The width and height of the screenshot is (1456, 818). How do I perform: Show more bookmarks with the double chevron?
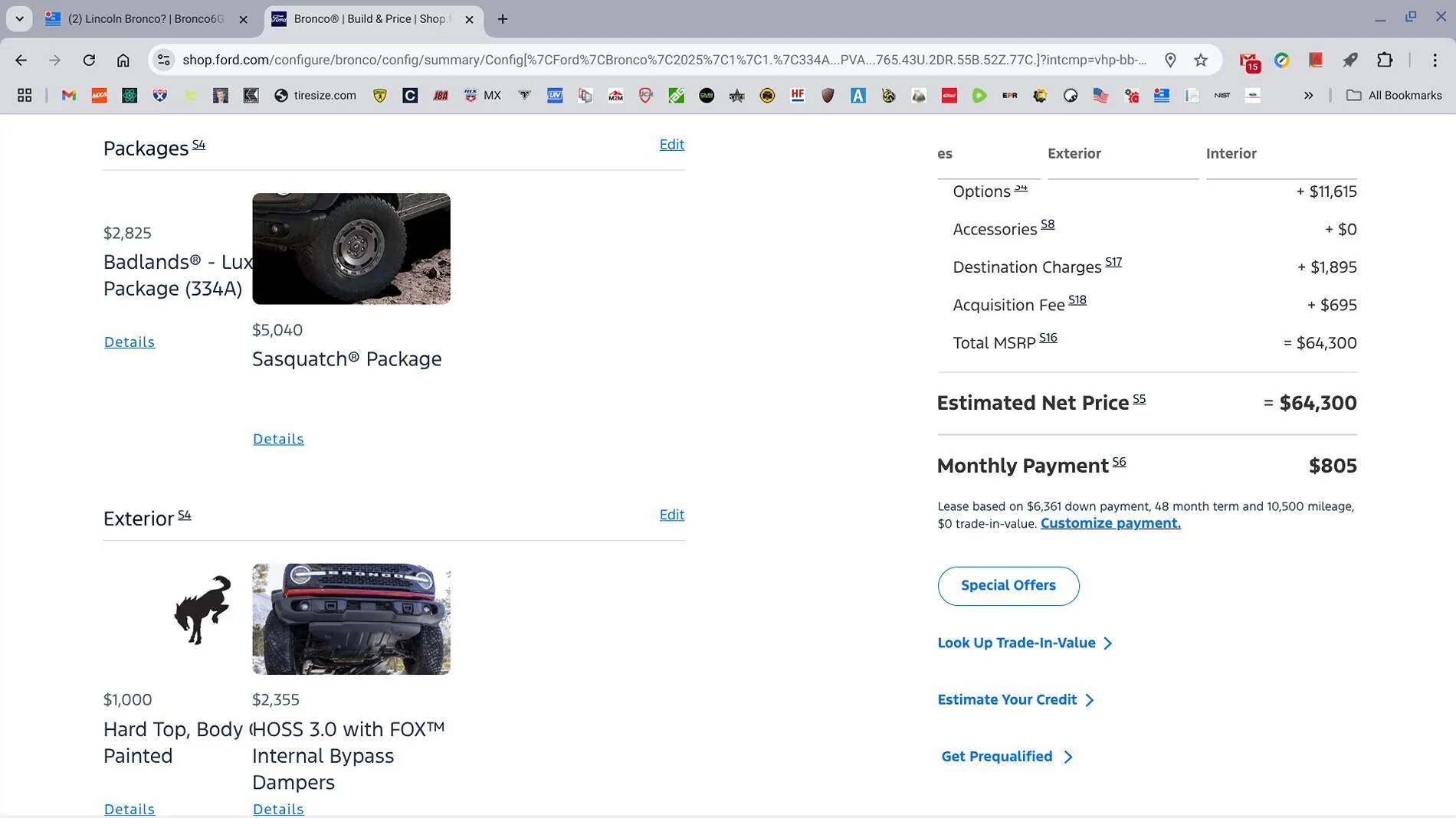click(x=1308, y=95)
